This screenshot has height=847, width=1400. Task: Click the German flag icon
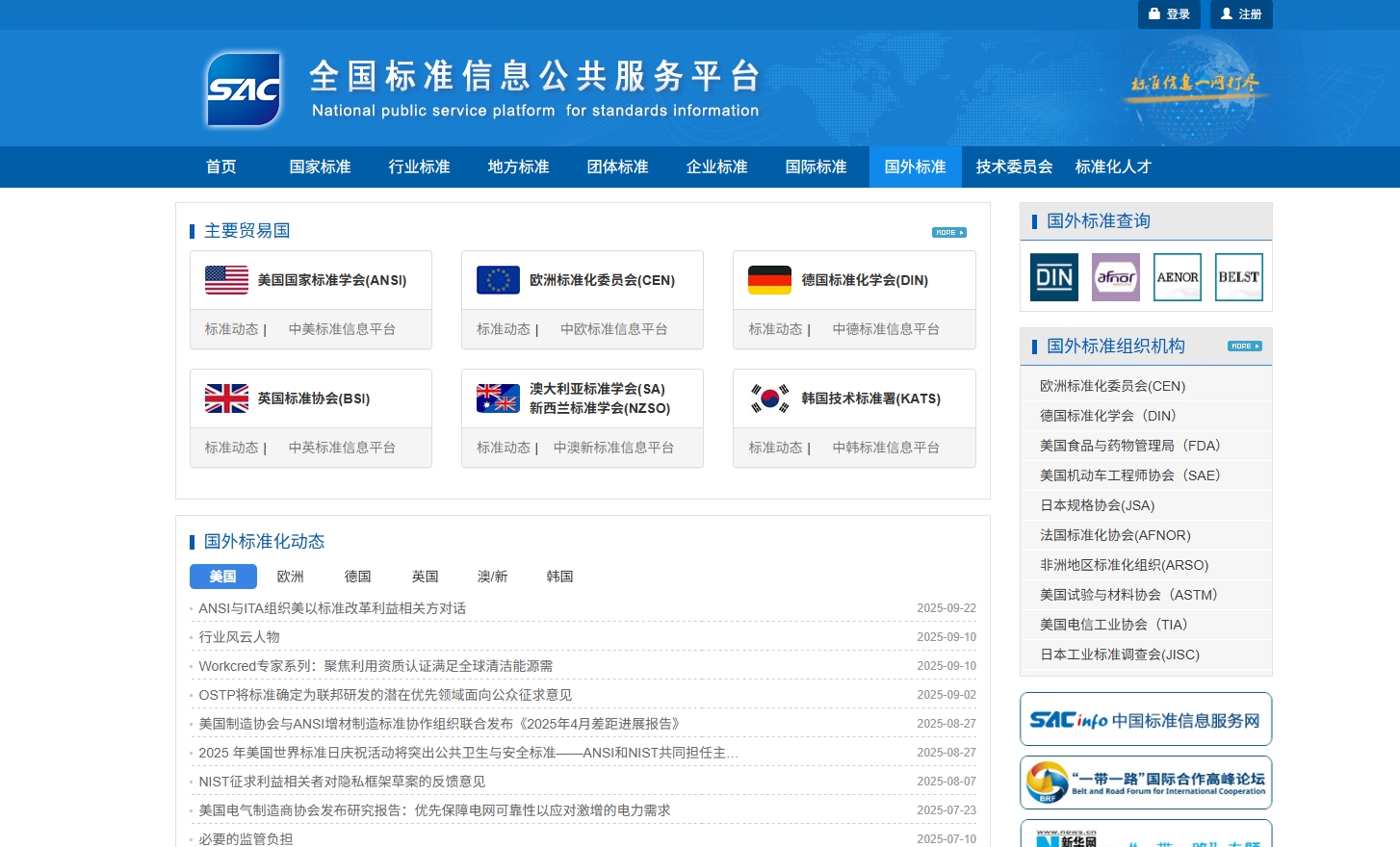pos(769,280)
